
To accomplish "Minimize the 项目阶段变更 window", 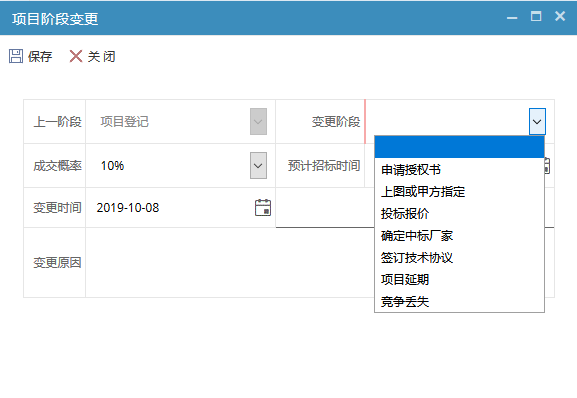I will tap(512, 17).
